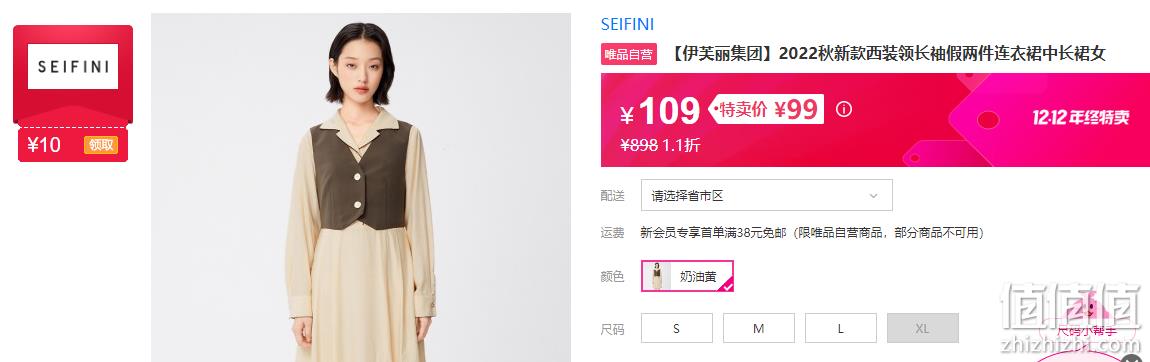
Task: Click the crossed-out ¥898 original price
Action: (x=639, y=145)
